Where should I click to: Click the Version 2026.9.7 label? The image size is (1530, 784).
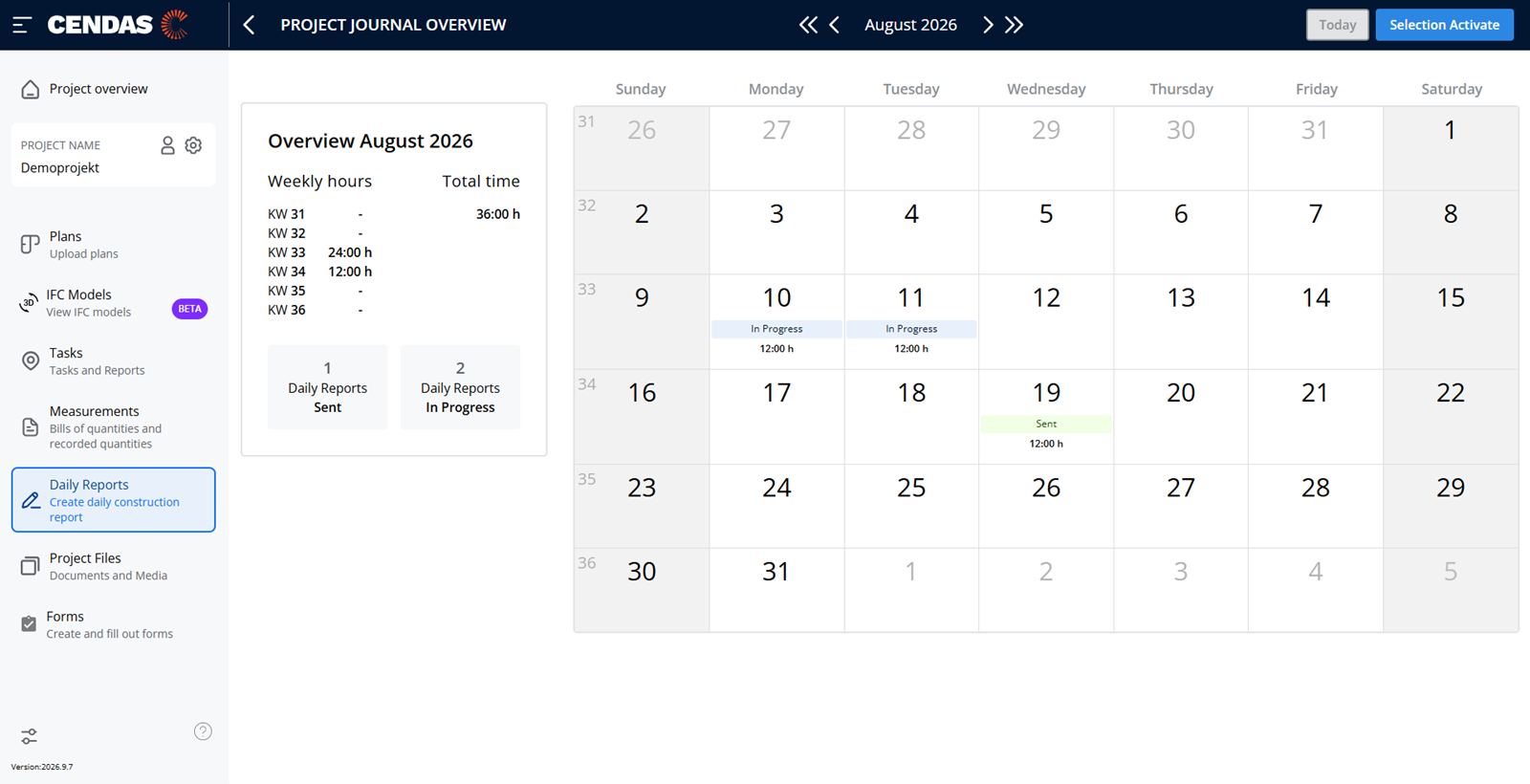point(42,767)
